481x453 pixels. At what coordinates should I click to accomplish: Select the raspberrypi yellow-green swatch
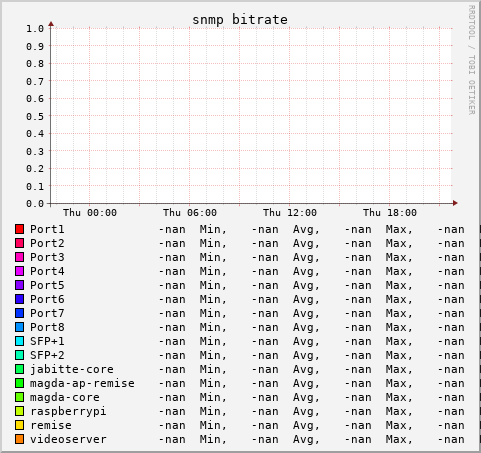[19, 411]
